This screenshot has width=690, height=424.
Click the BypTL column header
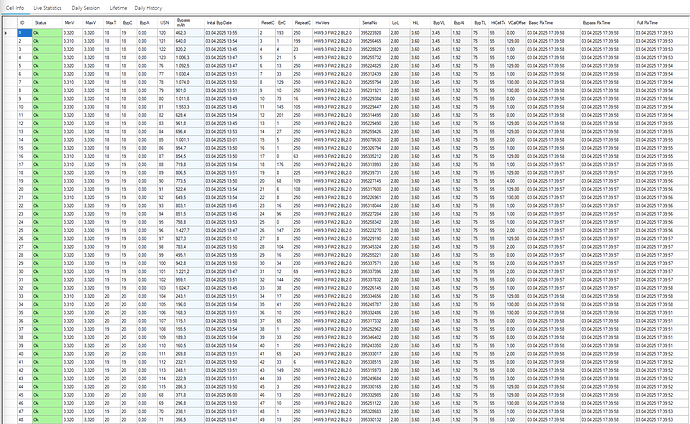(480, 23)
